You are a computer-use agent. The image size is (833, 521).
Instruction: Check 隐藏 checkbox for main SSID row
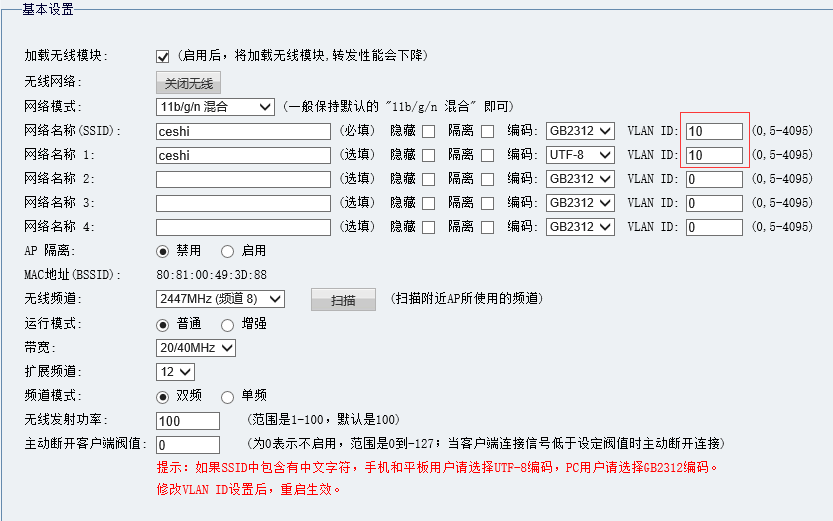coord(428,131)
